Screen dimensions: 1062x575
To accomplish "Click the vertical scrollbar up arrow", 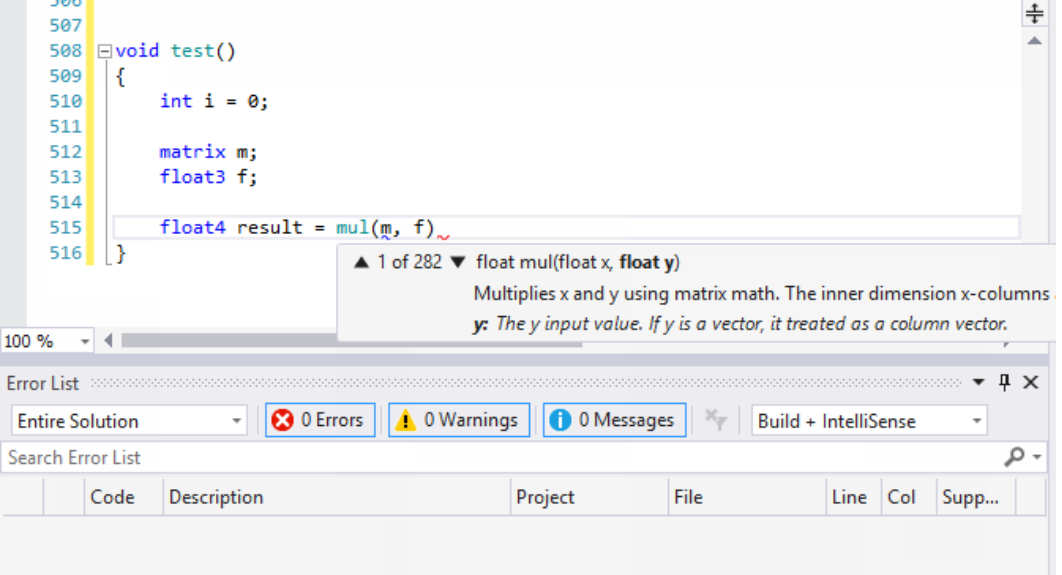I will point(1034,40).
